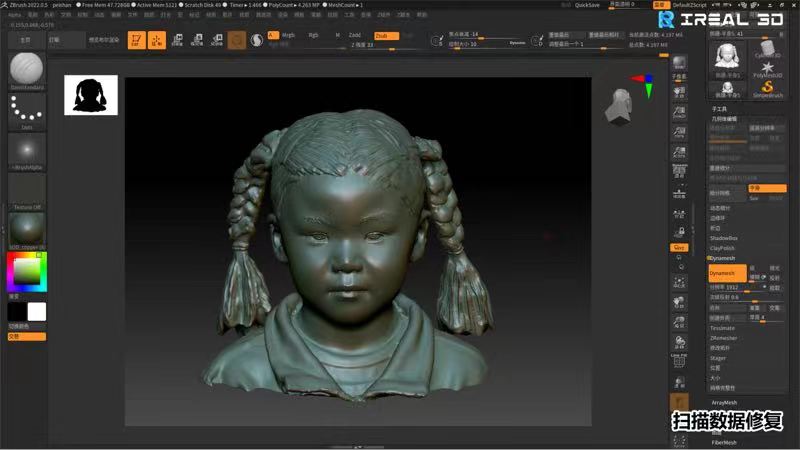Toggle the orange Xyz rotation button

[x=679, y=247]
